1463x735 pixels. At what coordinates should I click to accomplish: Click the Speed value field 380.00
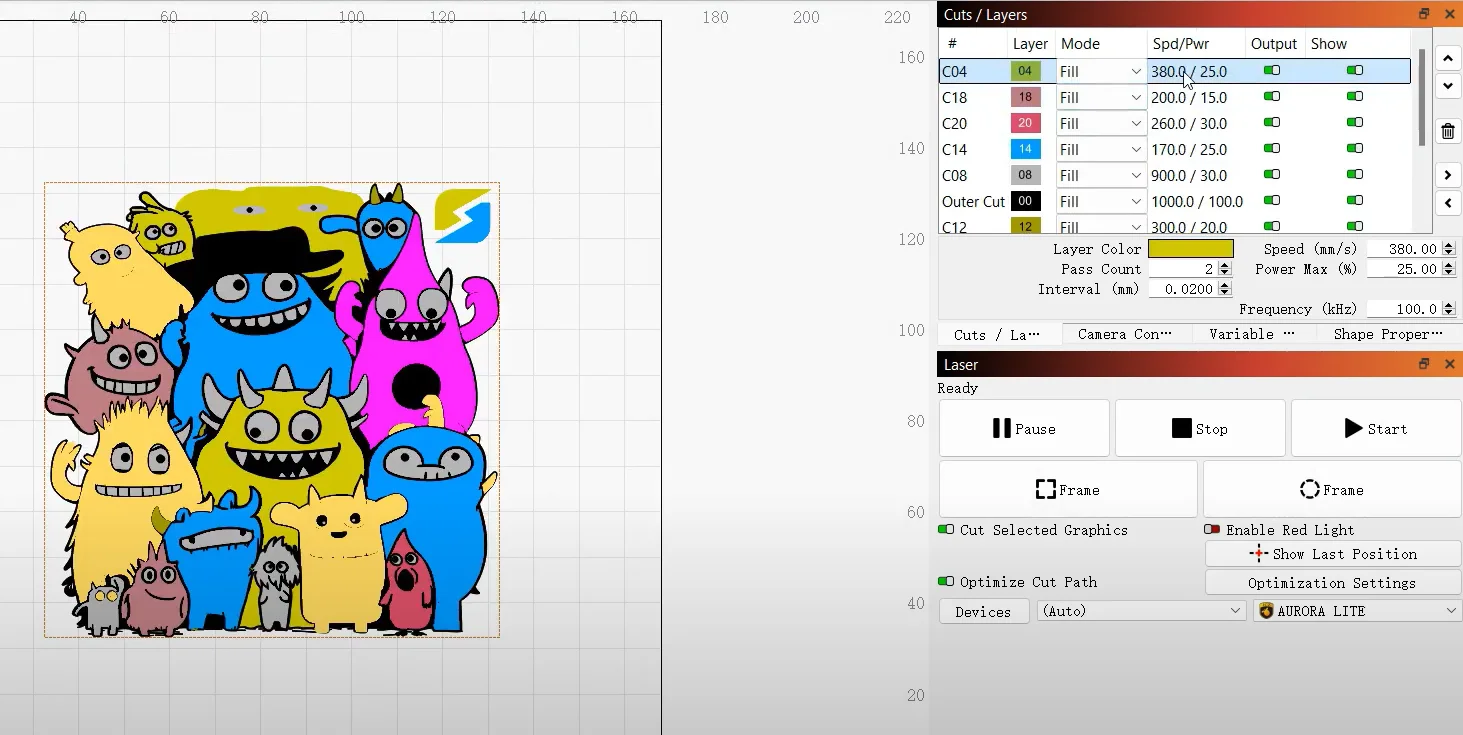[1404, 249]
